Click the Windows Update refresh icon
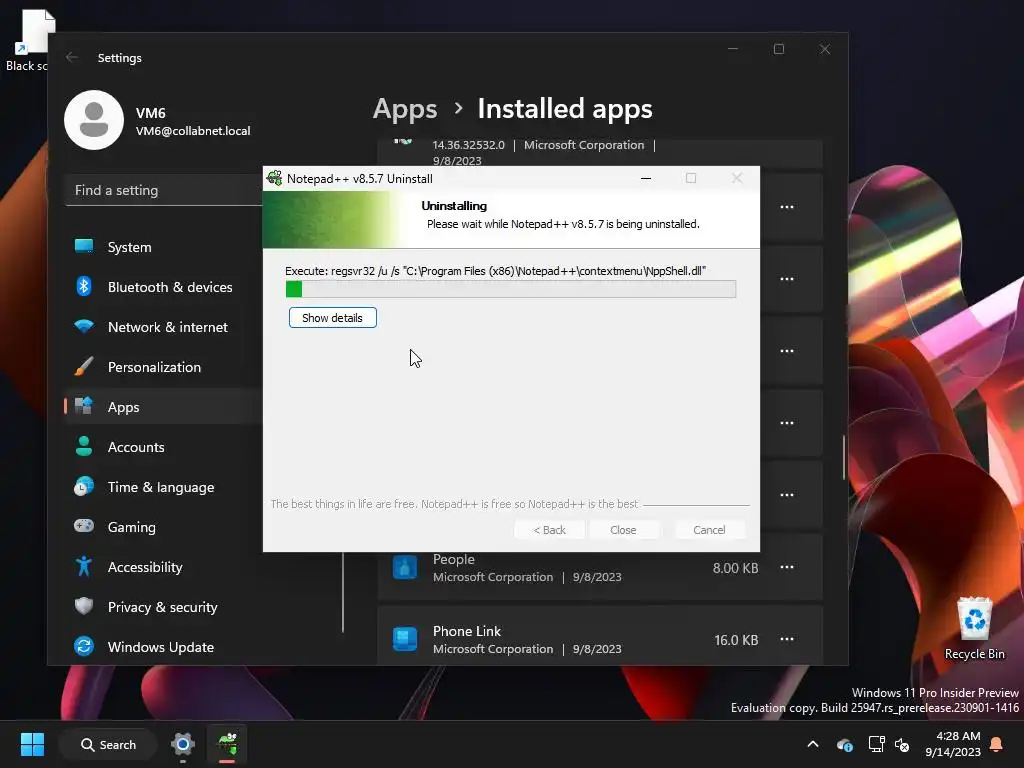Screen dimensions: 1024x768 click(x=84, y=647)
